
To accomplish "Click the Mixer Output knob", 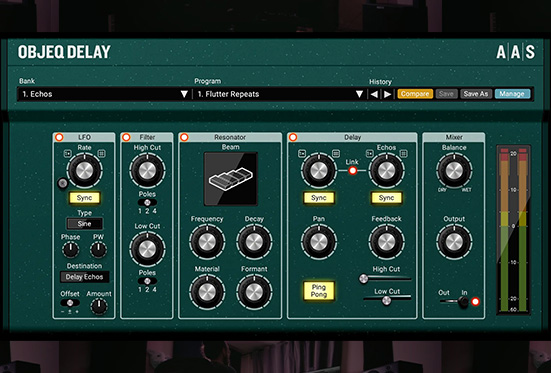I will (x=454, y=242).
